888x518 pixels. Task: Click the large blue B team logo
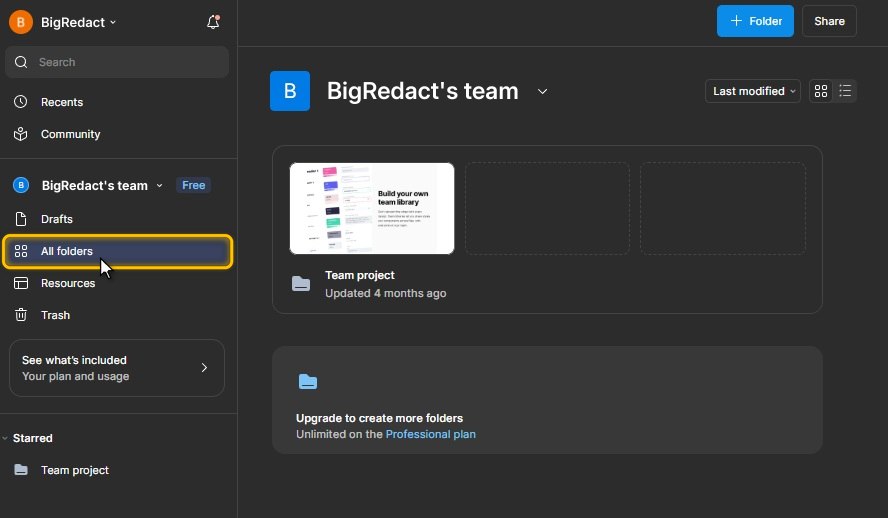point(290,91)
